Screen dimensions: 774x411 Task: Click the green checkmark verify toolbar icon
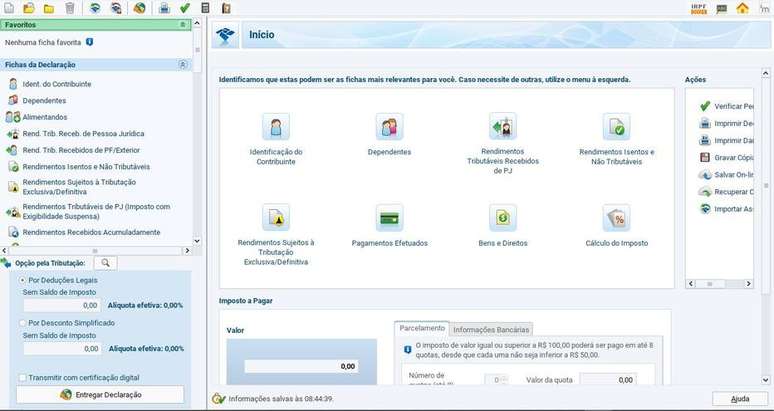(185, 8)
